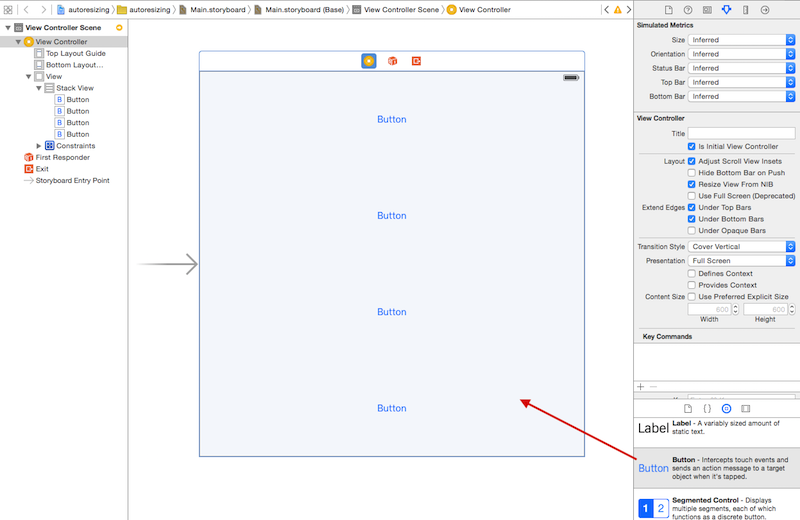
Task: Collapse the View node disclosure triangle
Action: click(29, 77)
